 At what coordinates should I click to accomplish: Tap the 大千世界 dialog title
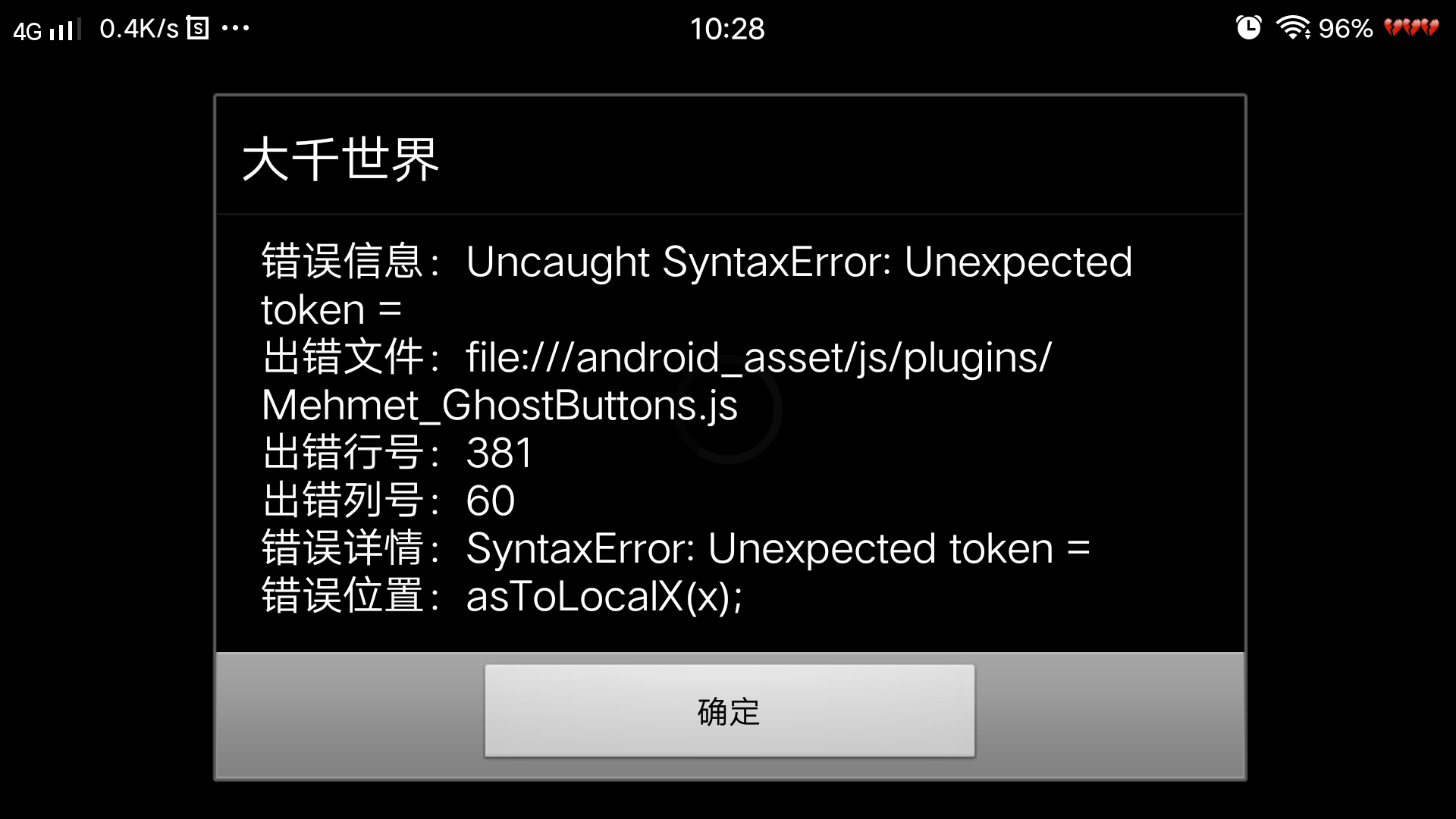click(340, 159)
